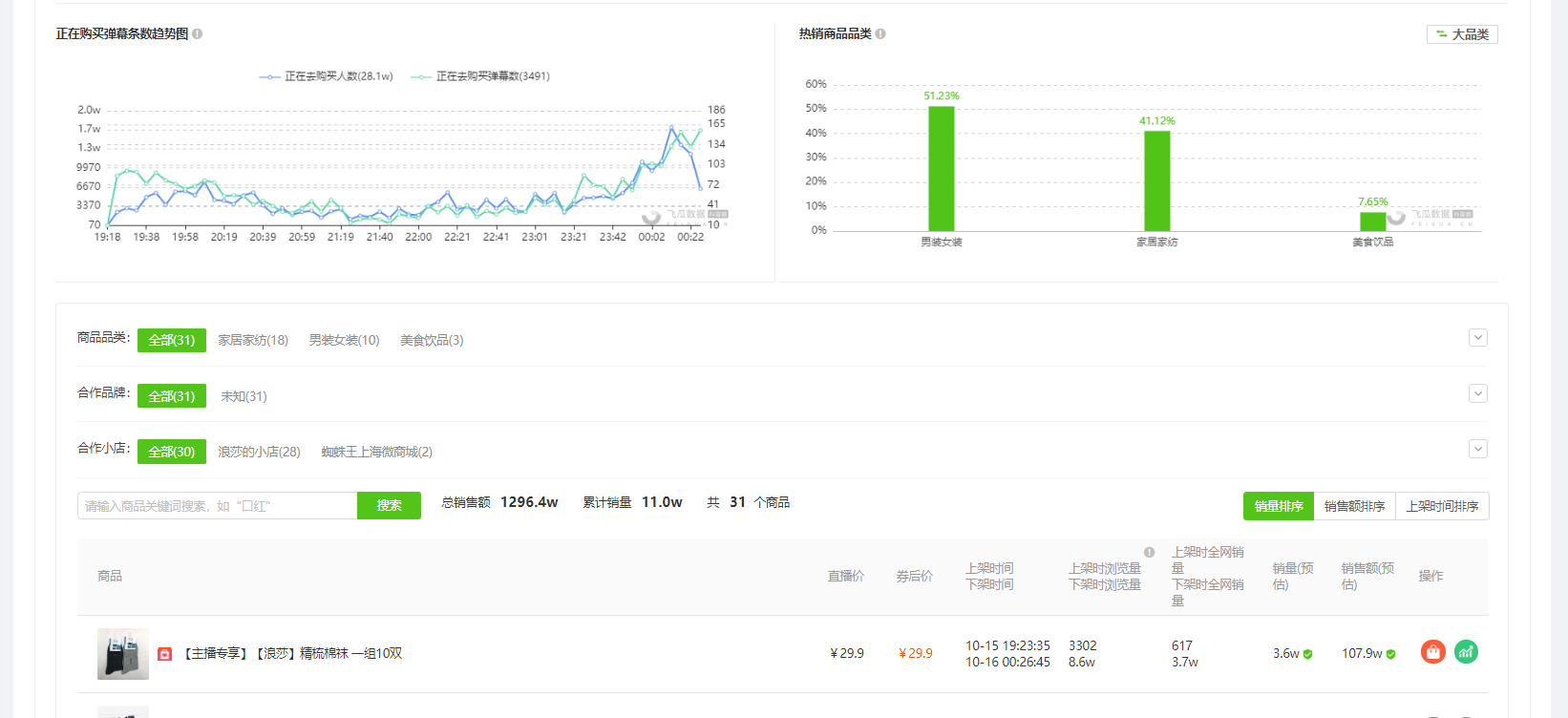Filter by 男装女装(10) category
The image size is (1568, 718).
click(x=344, y=340)
